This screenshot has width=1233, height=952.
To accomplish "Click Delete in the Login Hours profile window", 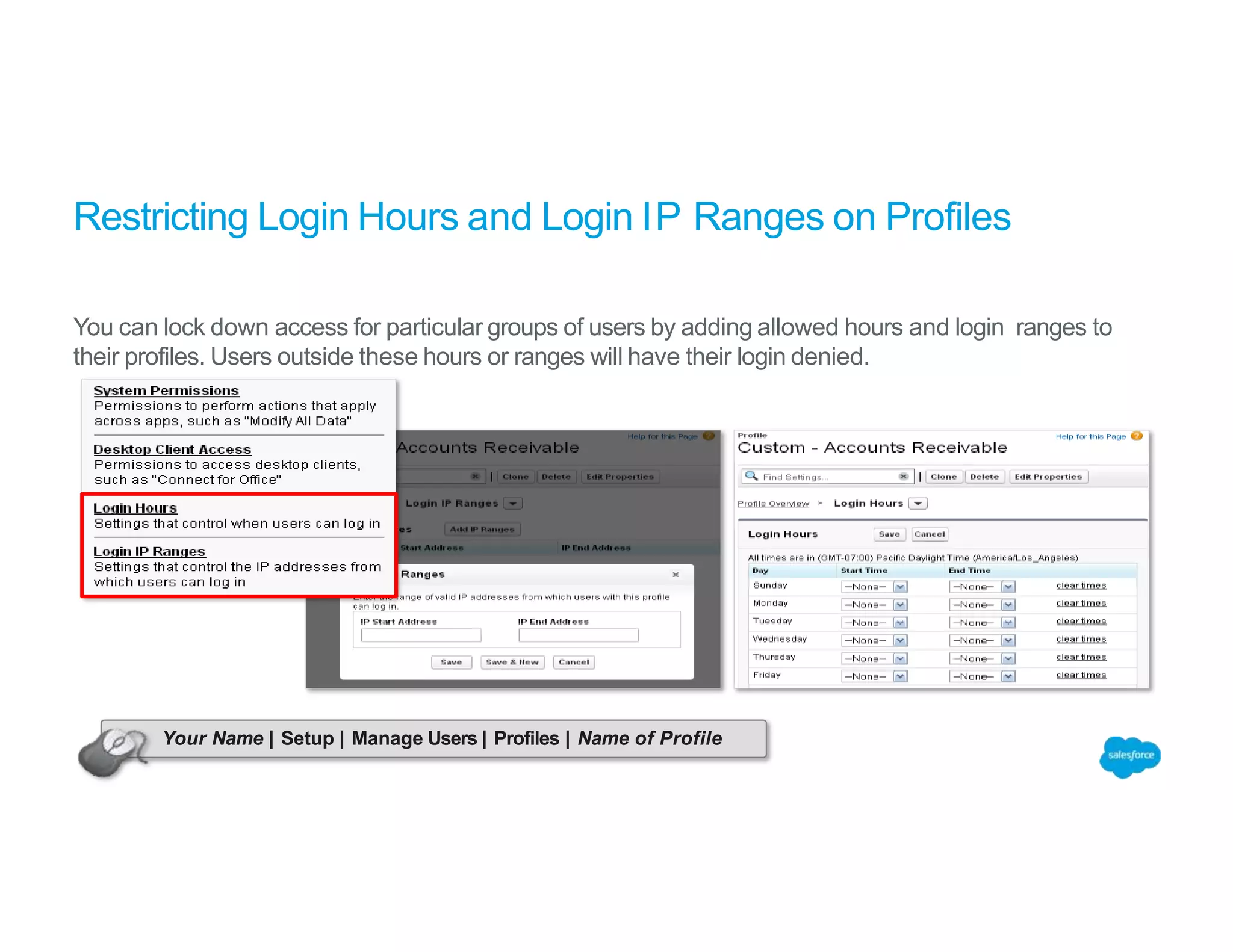I will coord(984,477).
